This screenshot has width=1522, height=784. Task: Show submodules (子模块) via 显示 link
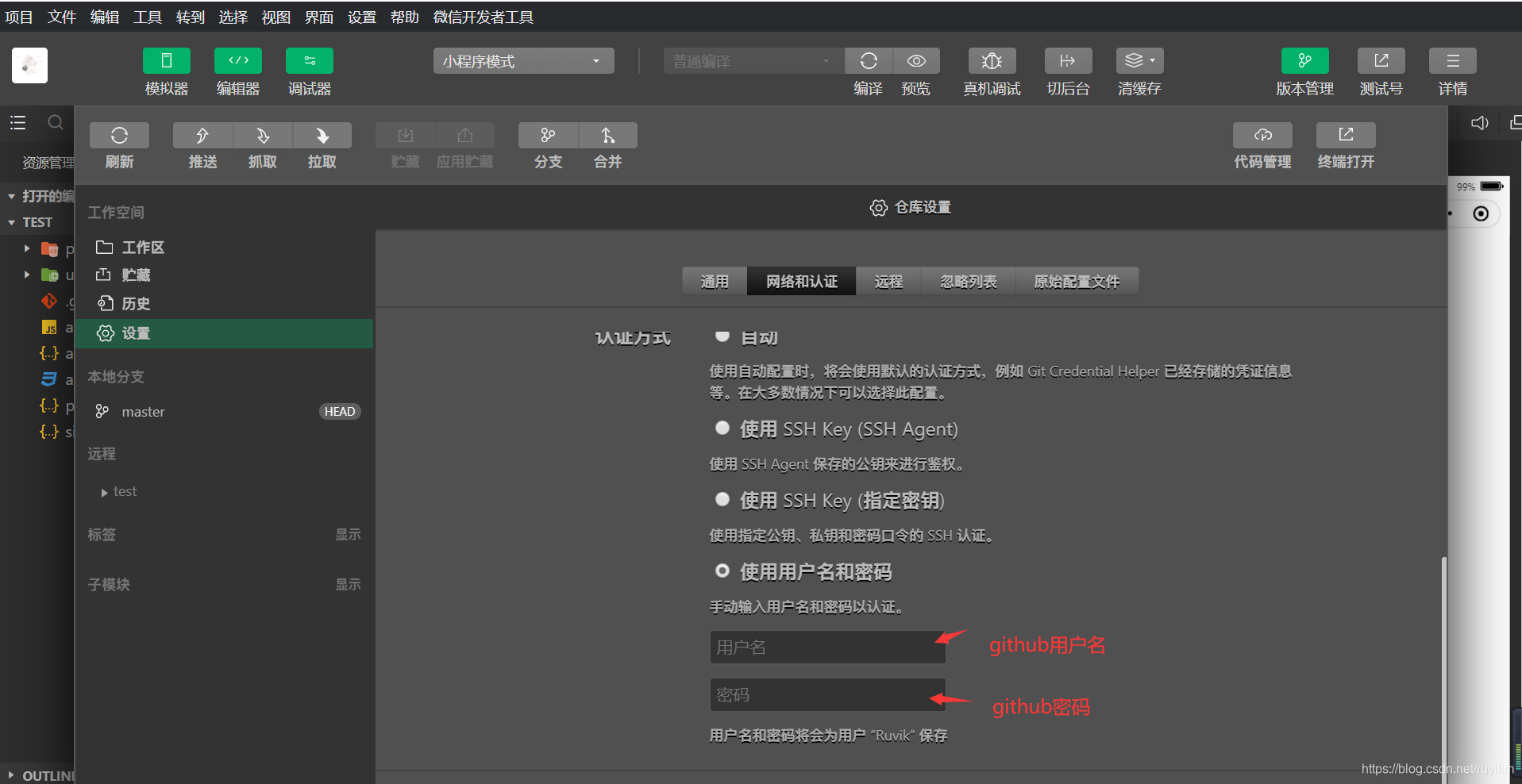[348, 584]
